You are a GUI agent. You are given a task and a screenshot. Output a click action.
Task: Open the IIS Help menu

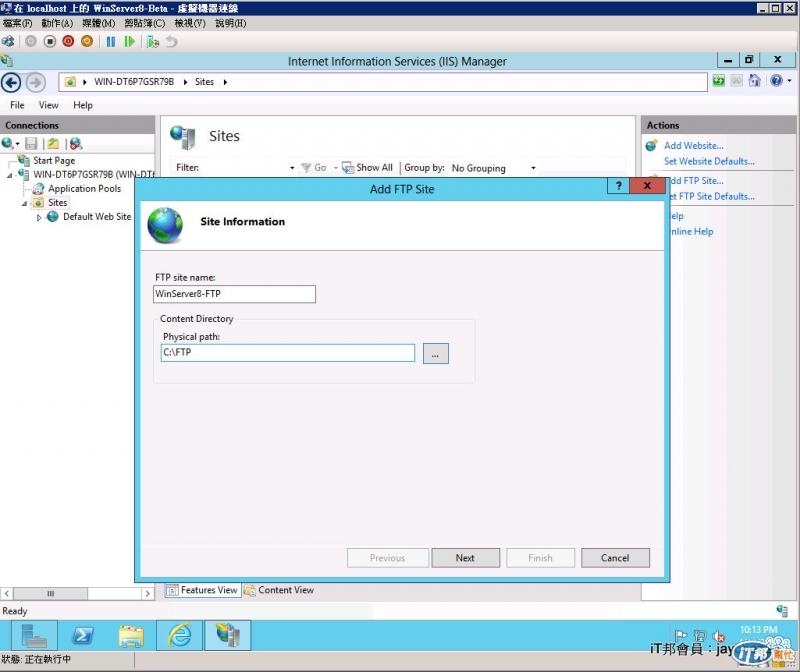(x=83, y=105)
